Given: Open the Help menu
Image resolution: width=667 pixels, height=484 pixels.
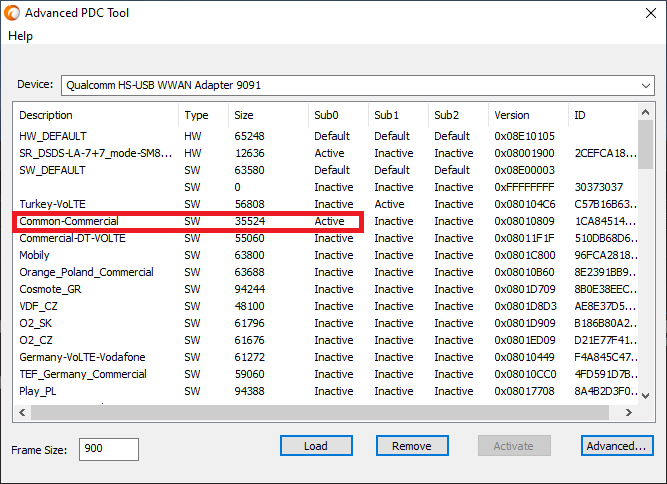Looking at the screenshot, I should (20, 36).
